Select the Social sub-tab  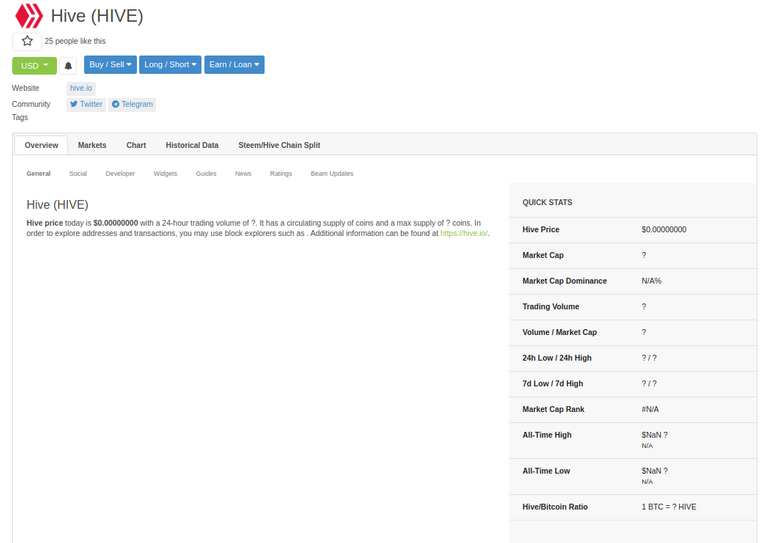[78, 173]
